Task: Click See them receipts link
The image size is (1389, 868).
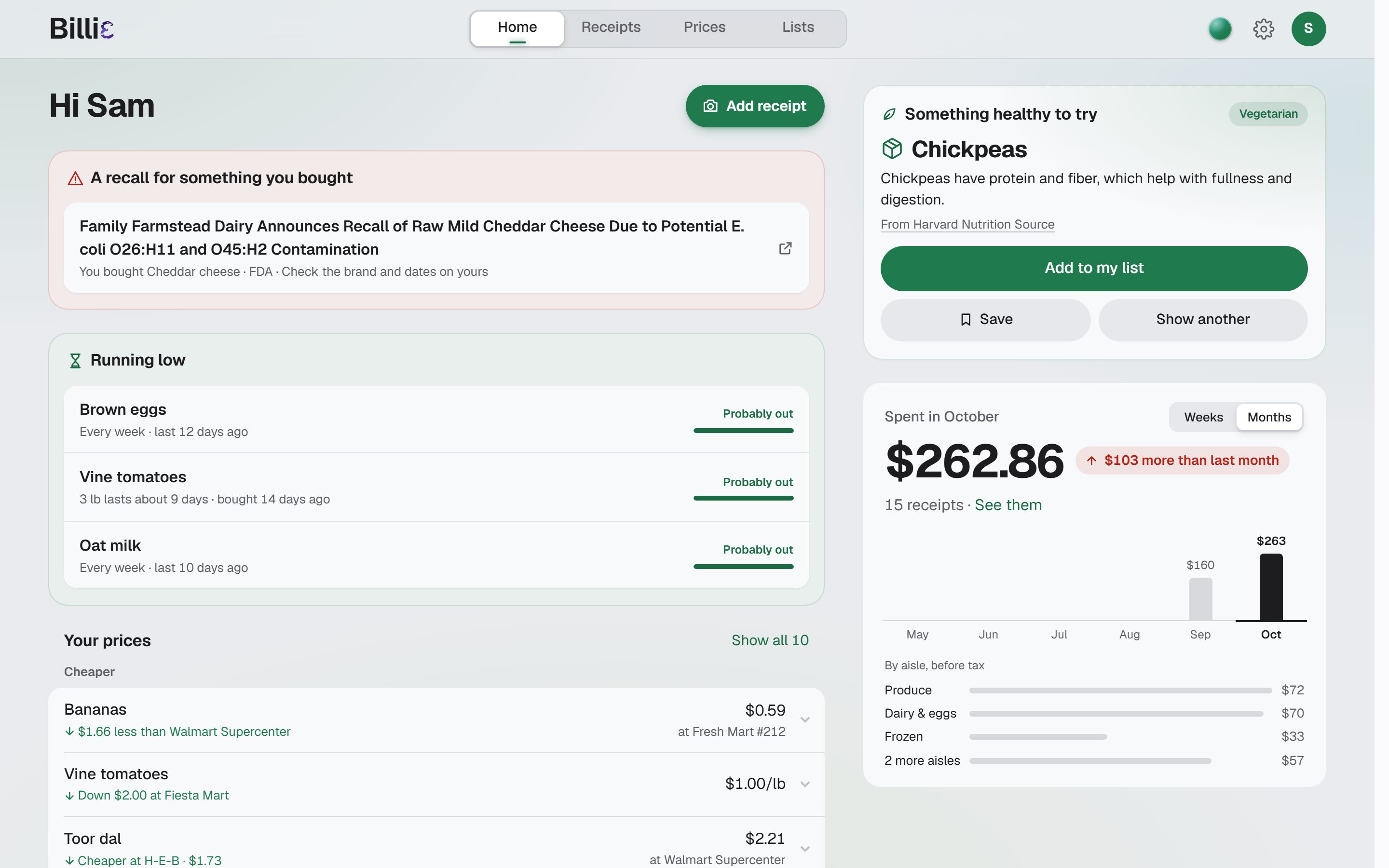Action: [1008, 505]
